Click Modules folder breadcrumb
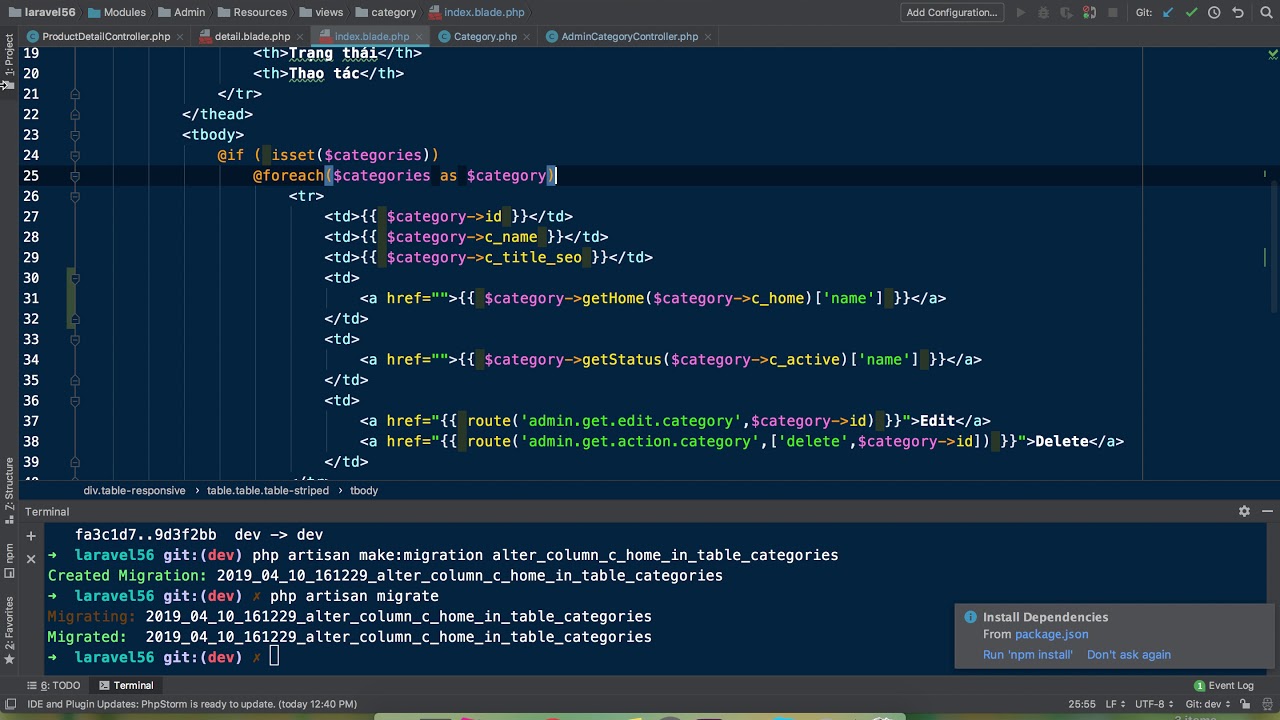 (117, 13)
